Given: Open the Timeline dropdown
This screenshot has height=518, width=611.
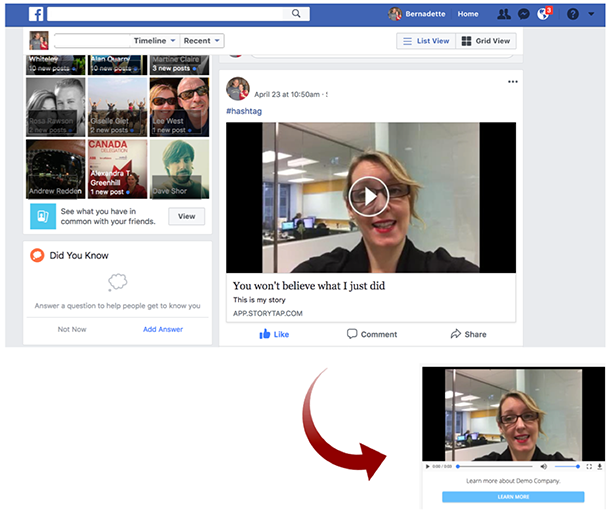Looking at the screenshot, I should [154, 41].
